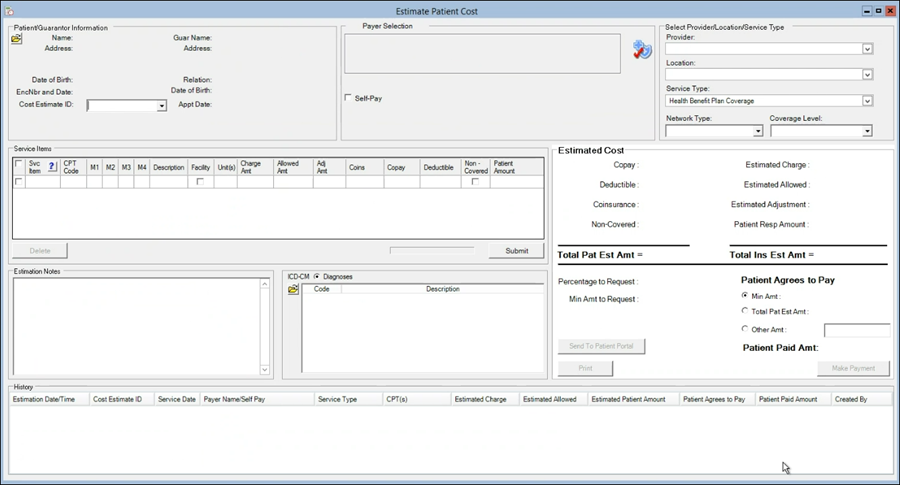
Task: Click the M1 modifier column header
Action: (94, 167)
